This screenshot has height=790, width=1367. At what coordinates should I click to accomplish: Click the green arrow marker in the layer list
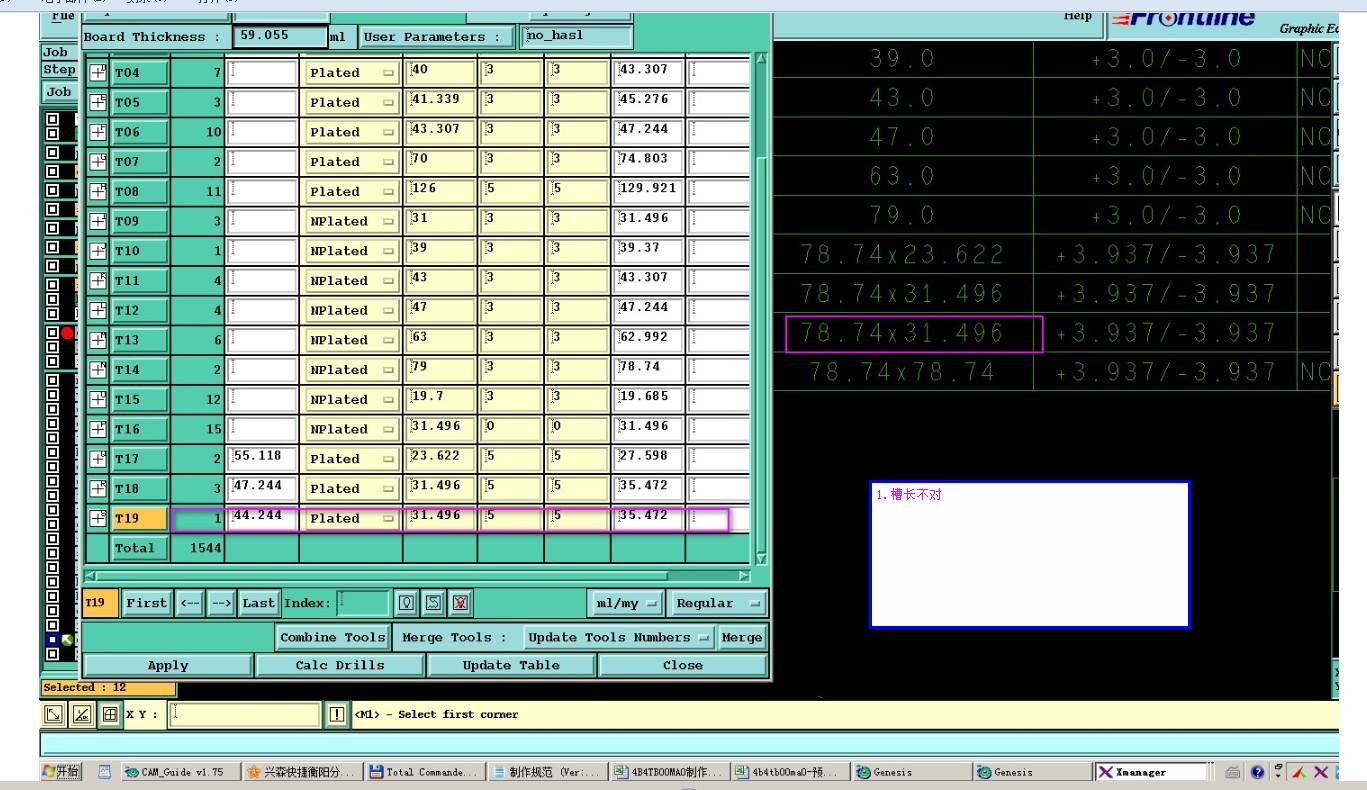tap(68, 639)
